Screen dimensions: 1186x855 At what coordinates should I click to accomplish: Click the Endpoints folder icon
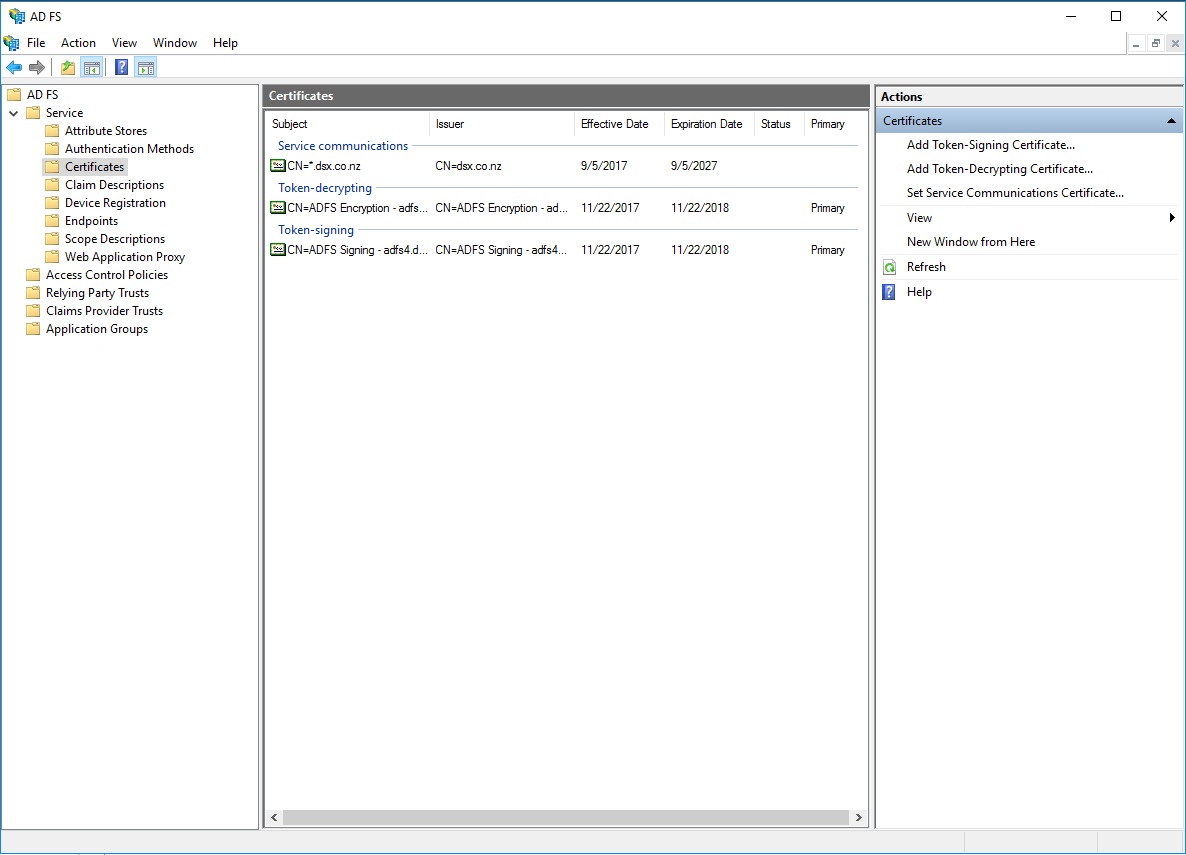pos(52,221)
